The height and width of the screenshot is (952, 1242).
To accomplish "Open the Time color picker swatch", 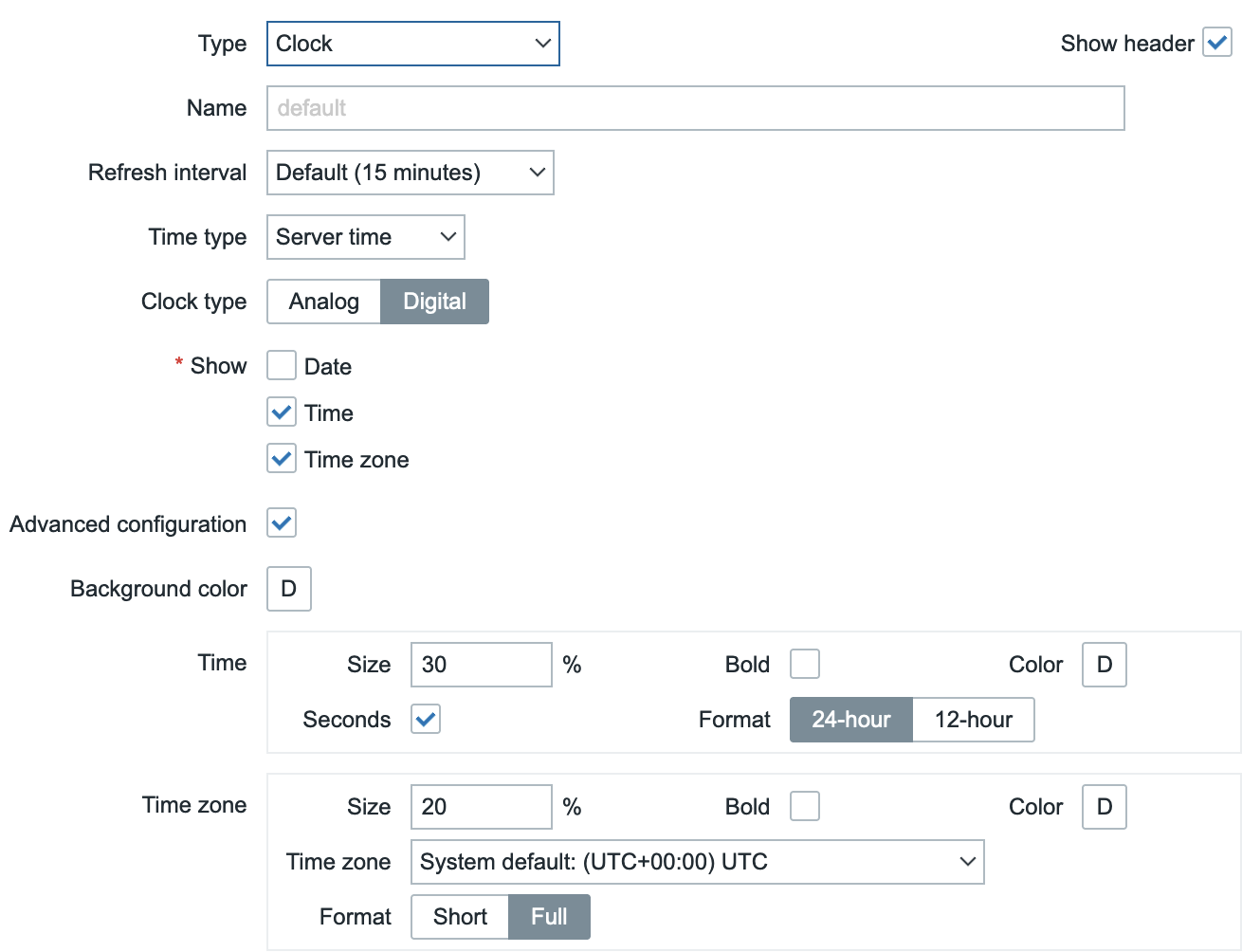I will pos(1104,665).
